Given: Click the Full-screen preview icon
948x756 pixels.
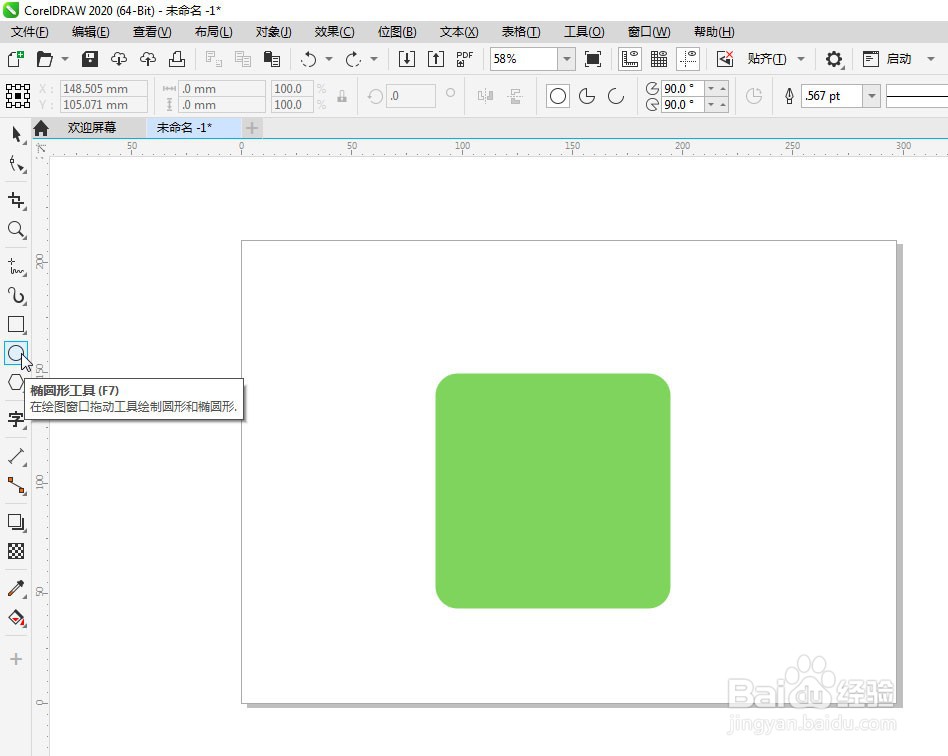Looking at the screenshot, I should click(593, 59).
